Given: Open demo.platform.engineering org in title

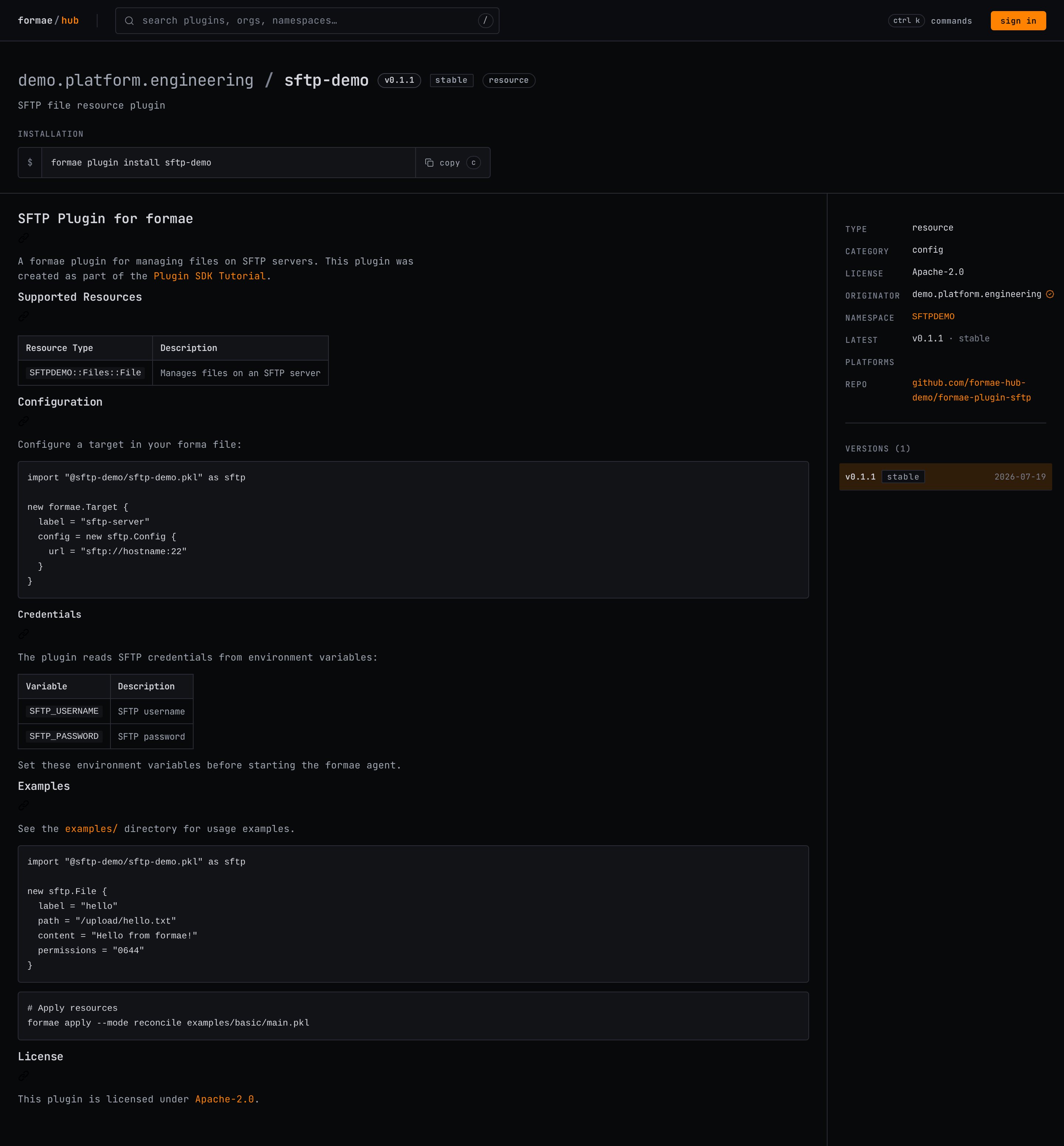Looking at the screenshot, I should click(136, 80).
